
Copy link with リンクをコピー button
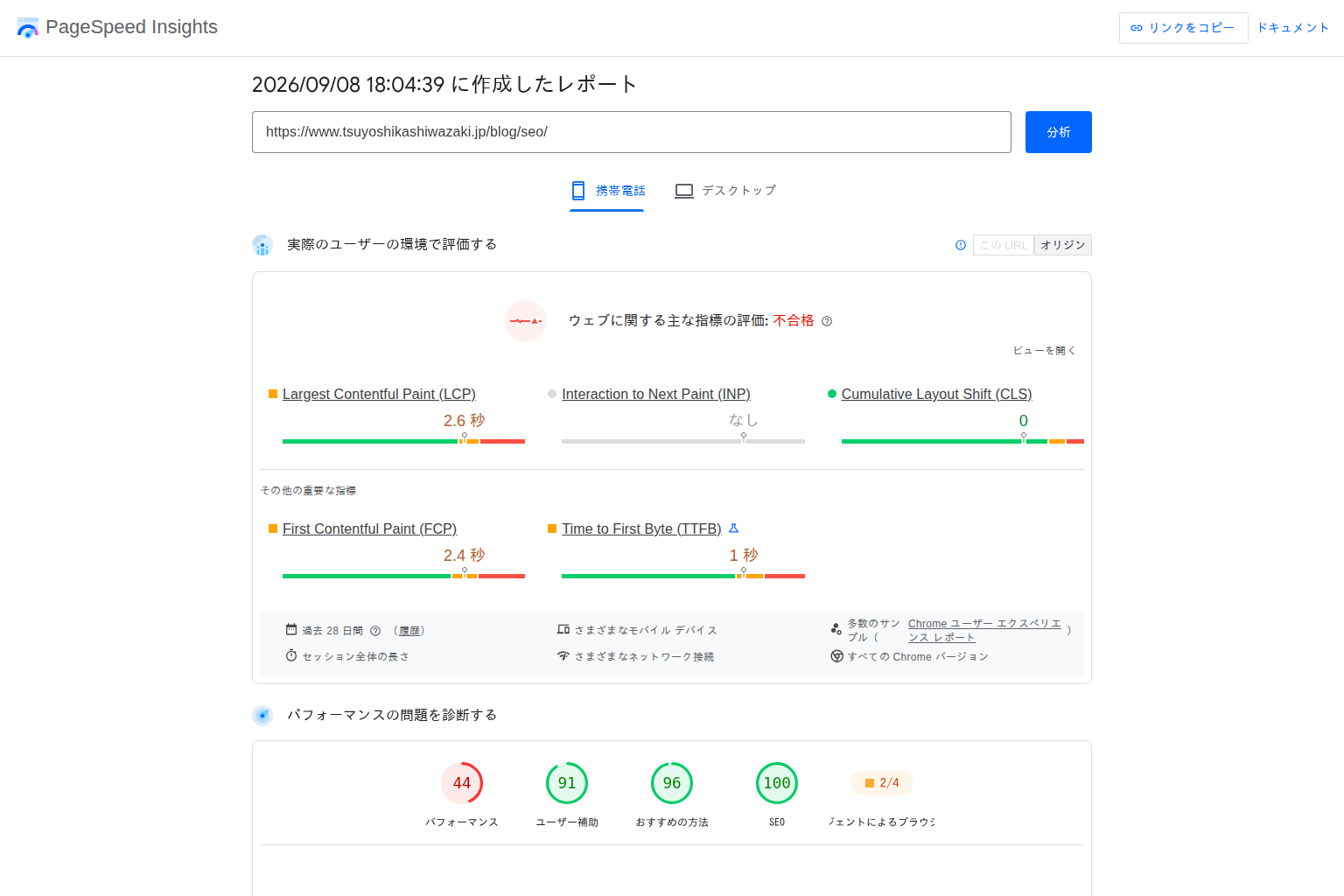(1183, 28)
